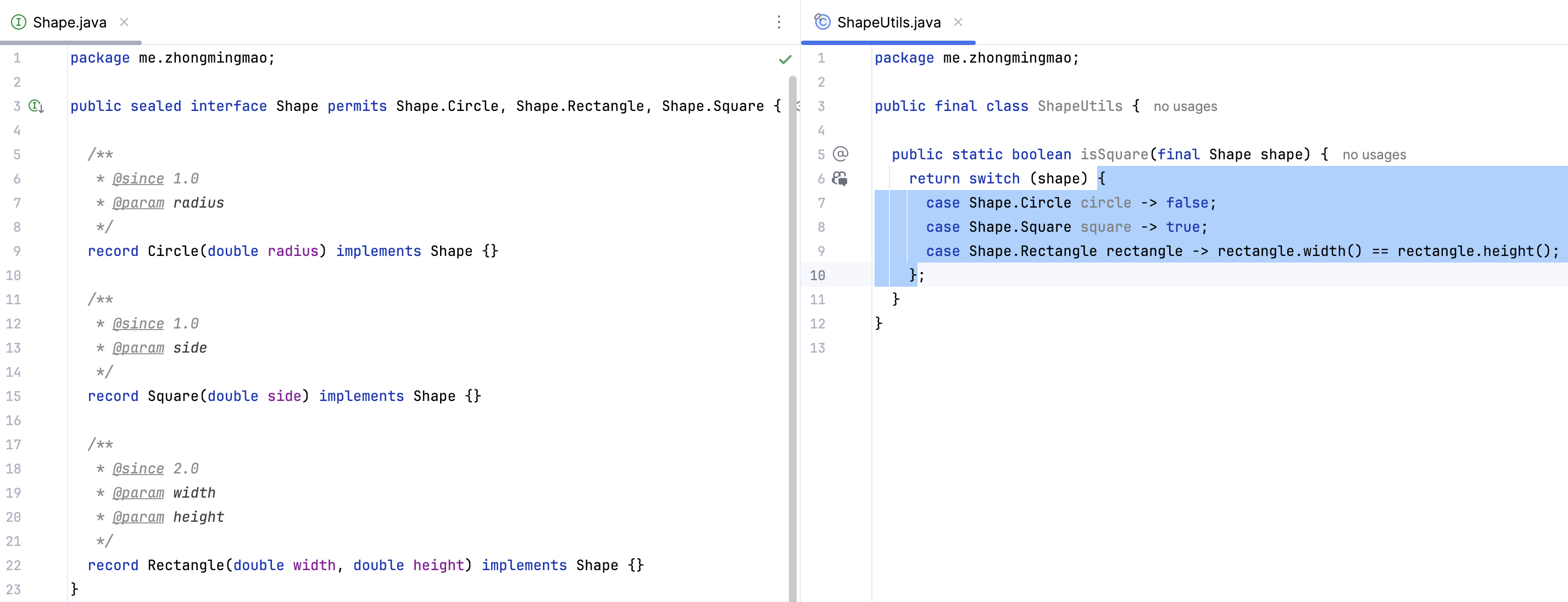Click the @param height tag in Rectangle javadoc
1568x602 pixels.
(x=138, y=517)
